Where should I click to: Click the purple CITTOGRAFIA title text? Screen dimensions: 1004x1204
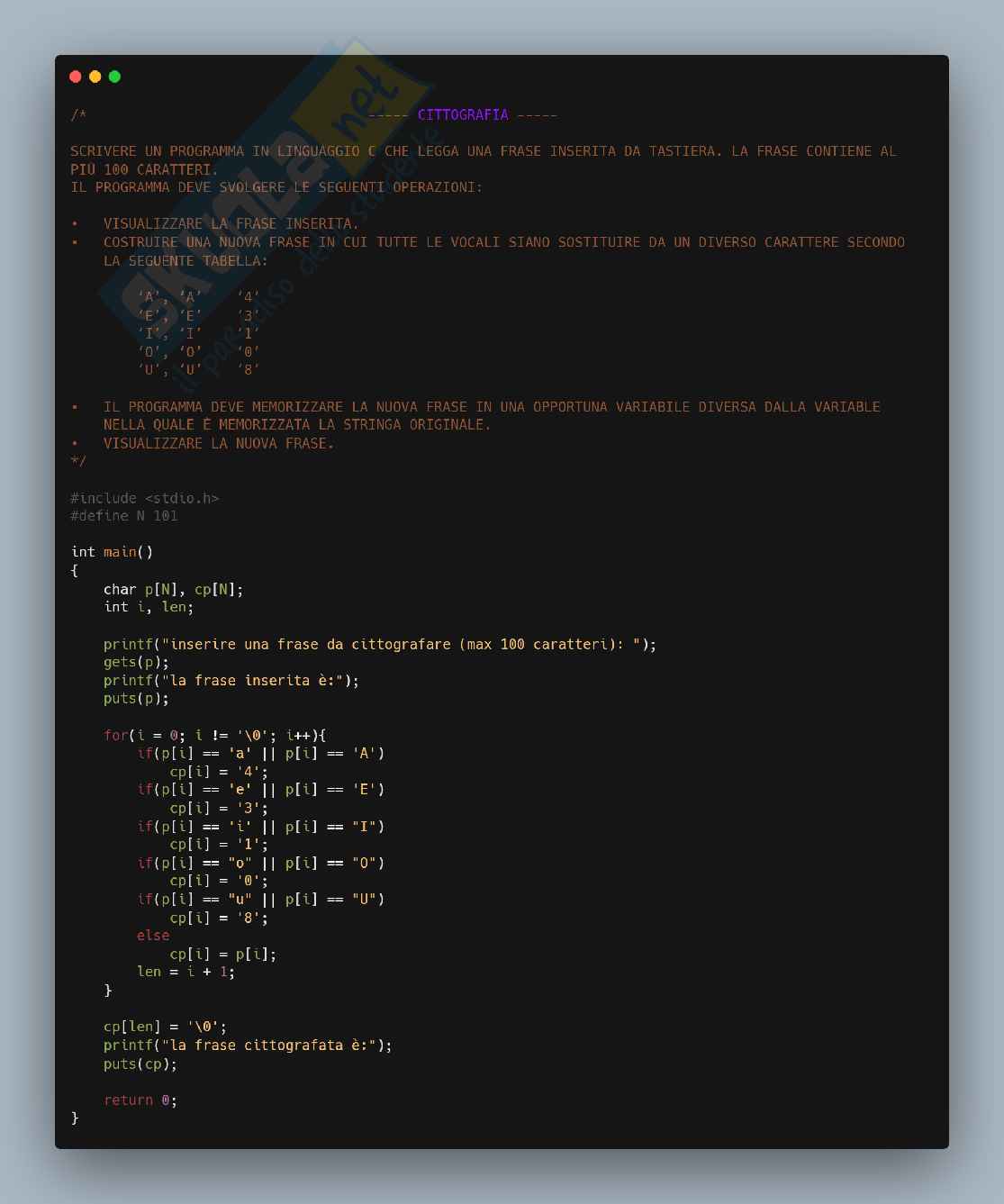pos(463,114)
